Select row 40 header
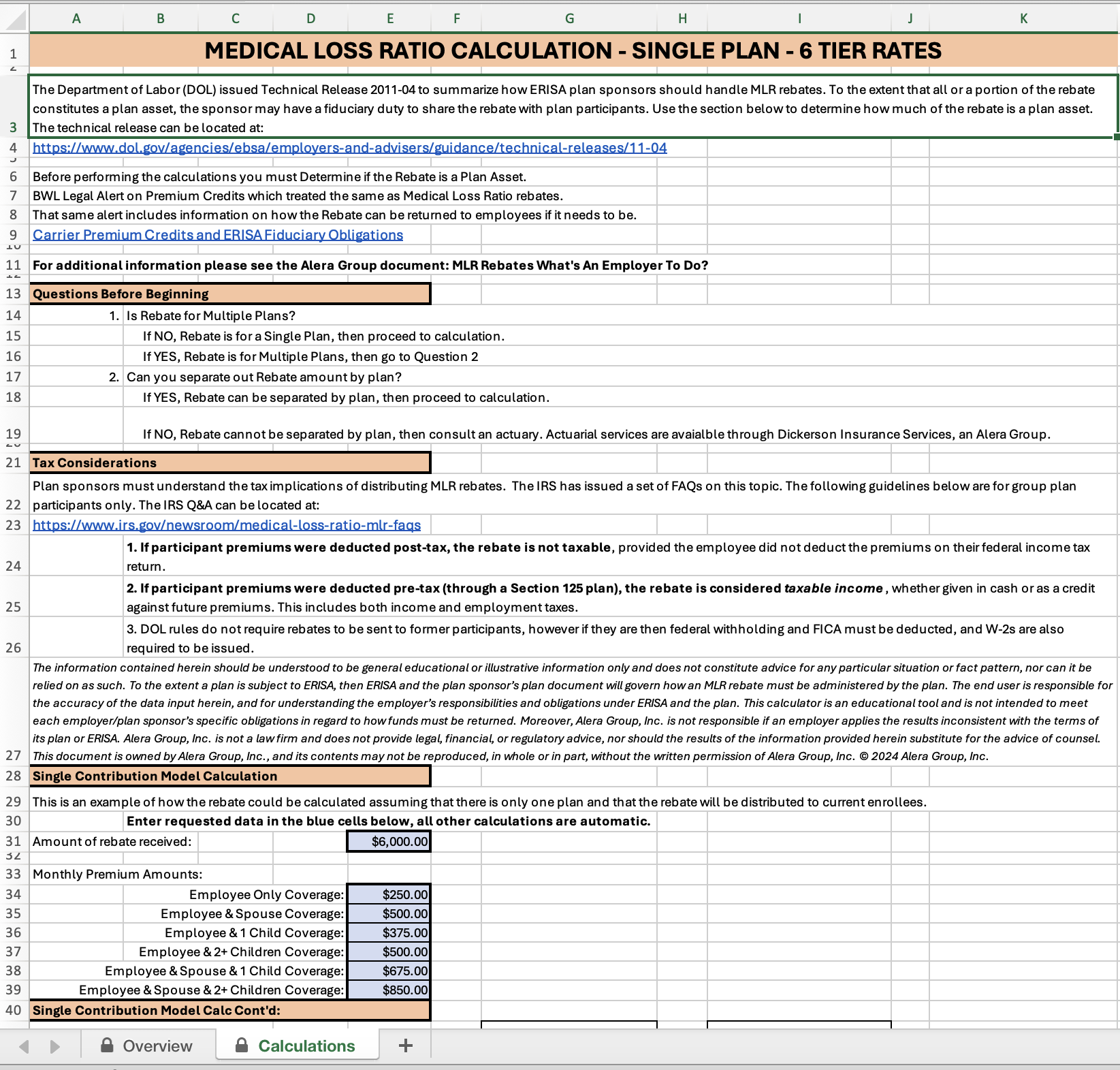 14,1010
